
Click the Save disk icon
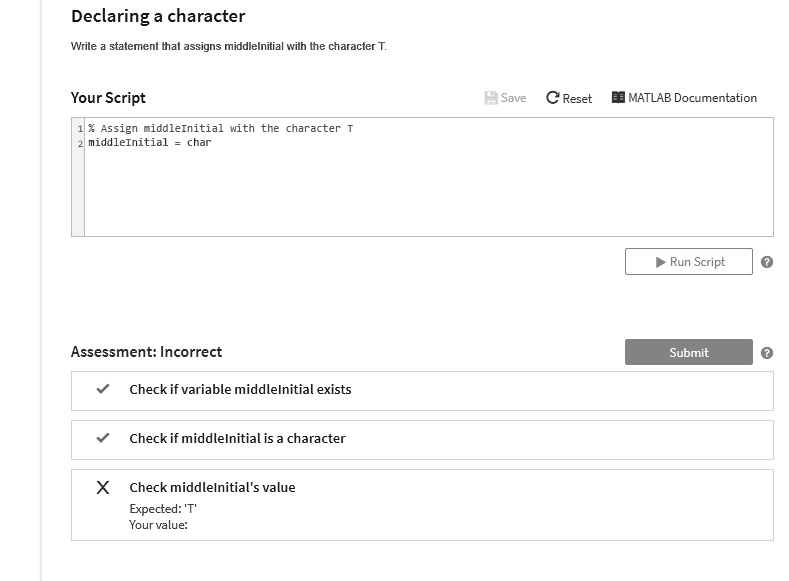pos(491,98)
